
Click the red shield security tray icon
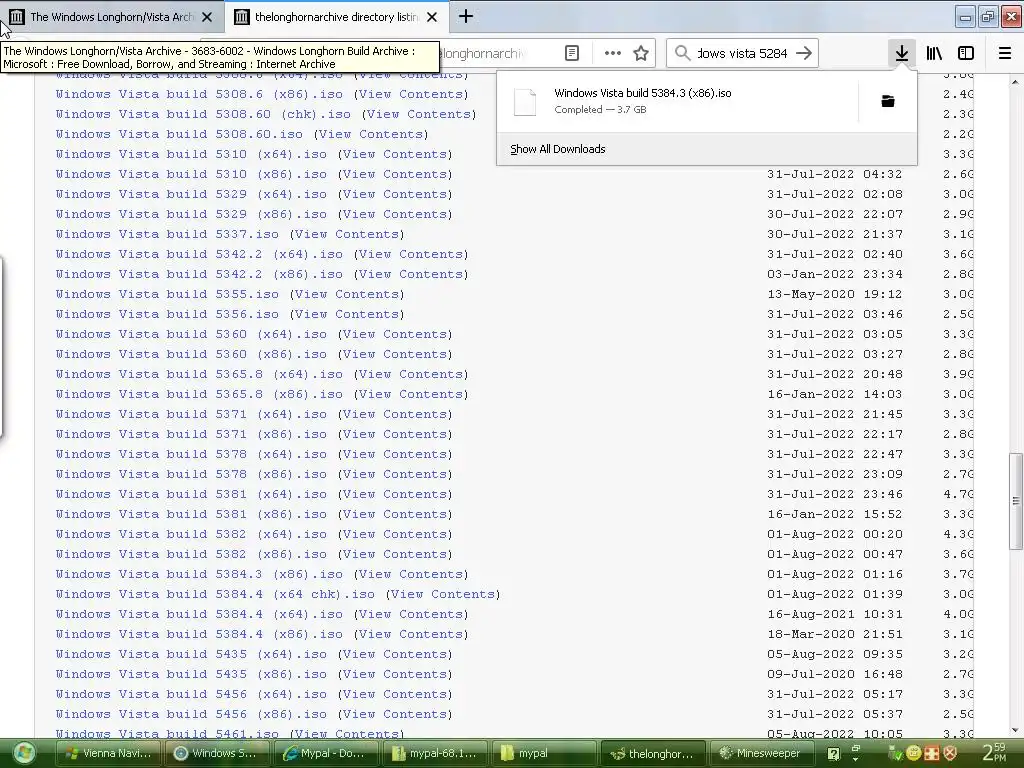click(950, 753)
